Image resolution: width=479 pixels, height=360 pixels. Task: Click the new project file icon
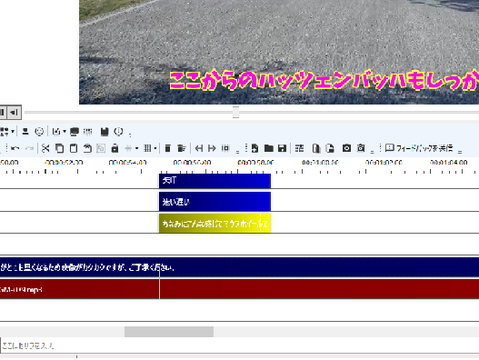click(255, 148)
